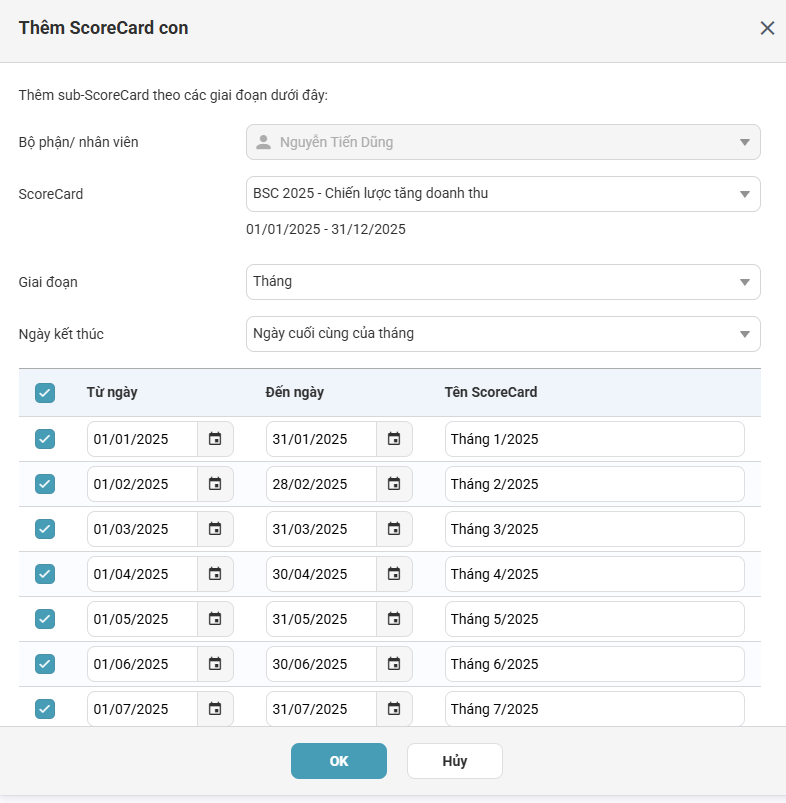The width and height of the screenshot is (786, 803).
Task: Open the Ngày kết thúc dropdown
Action: click(503, 333)
